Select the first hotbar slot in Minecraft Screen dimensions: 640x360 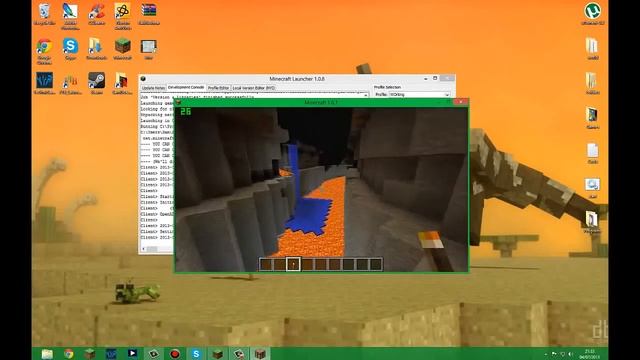click(x=266, y=264)
